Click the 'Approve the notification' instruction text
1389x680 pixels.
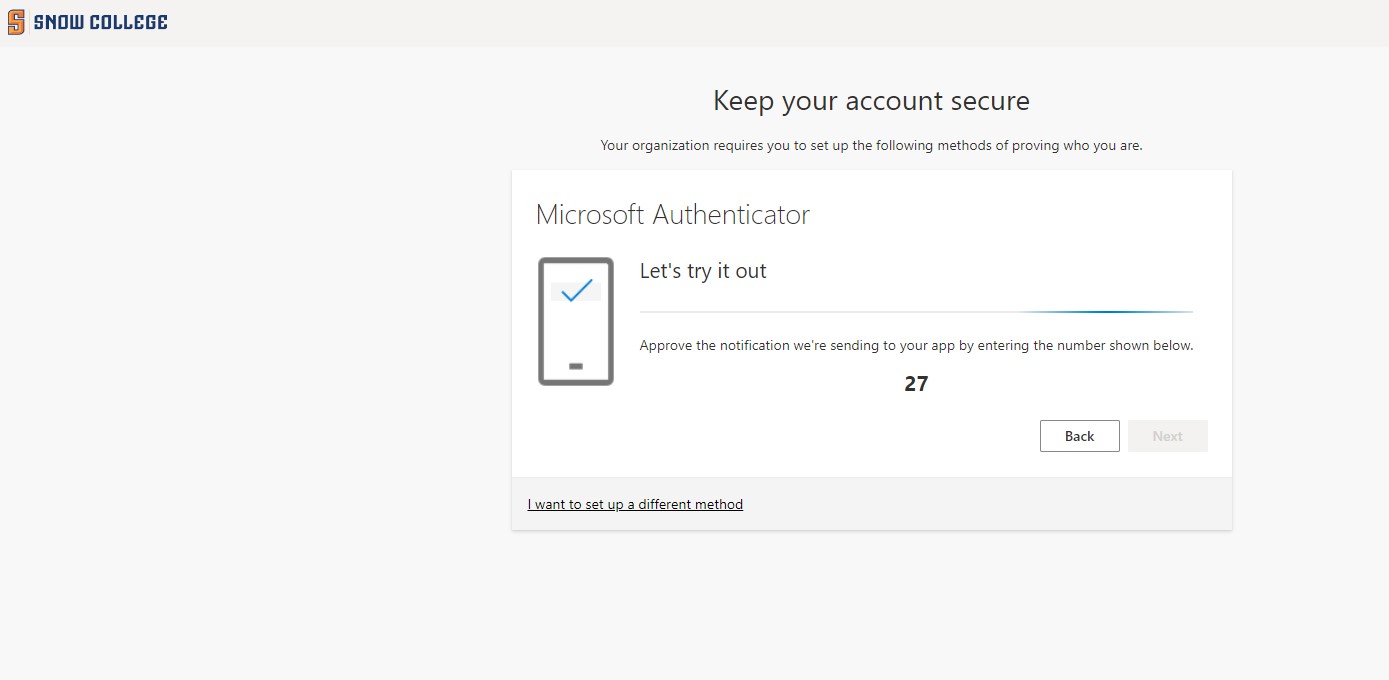click(x=916, y=346)
